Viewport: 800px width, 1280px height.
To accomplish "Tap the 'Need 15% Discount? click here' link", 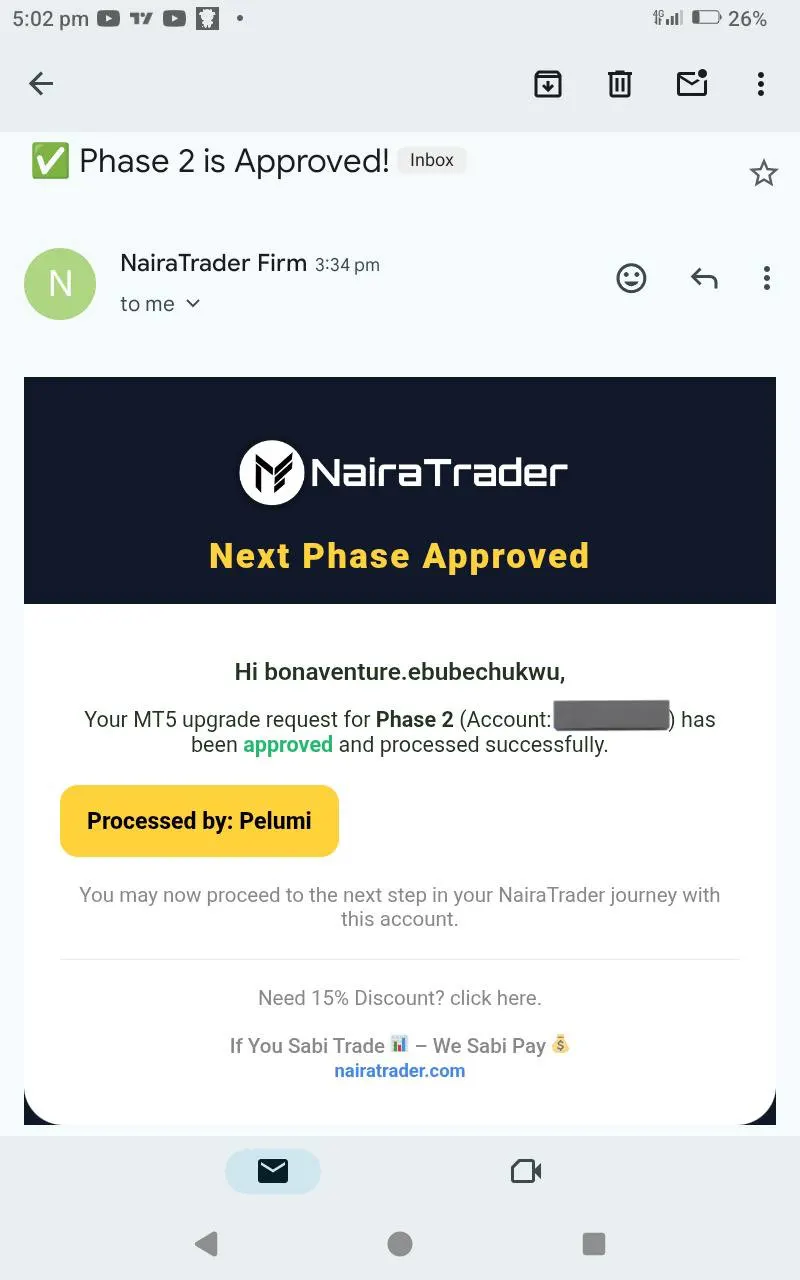I will point(400,998).
